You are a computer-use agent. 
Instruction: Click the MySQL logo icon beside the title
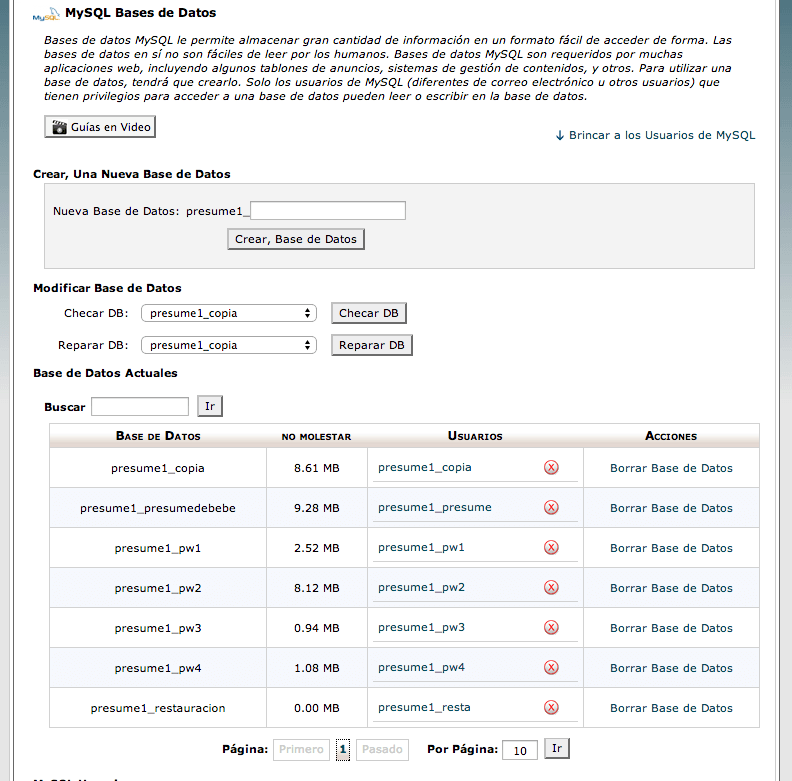[46, 14]
